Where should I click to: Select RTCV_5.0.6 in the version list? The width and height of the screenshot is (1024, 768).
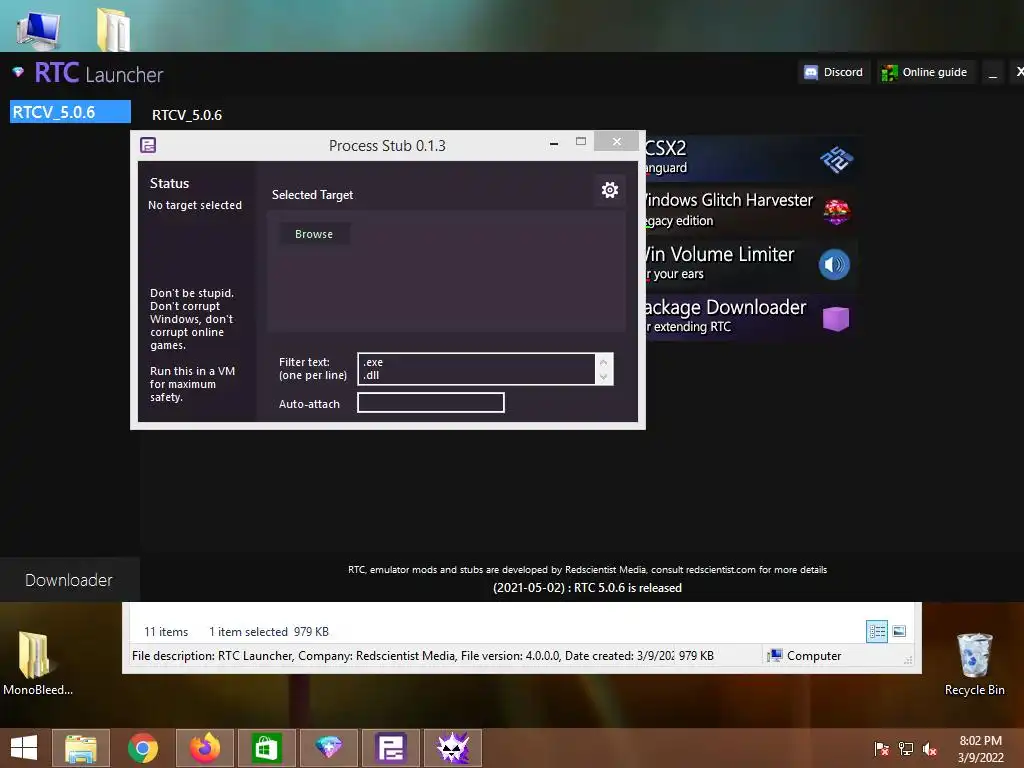point(71,112)
